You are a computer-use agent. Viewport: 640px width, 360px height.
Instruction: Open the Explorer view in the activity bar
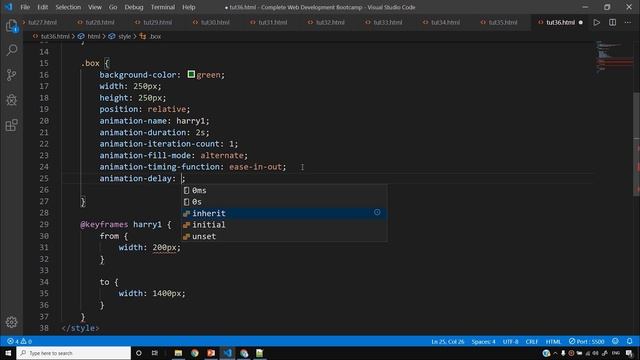[11, 26]
